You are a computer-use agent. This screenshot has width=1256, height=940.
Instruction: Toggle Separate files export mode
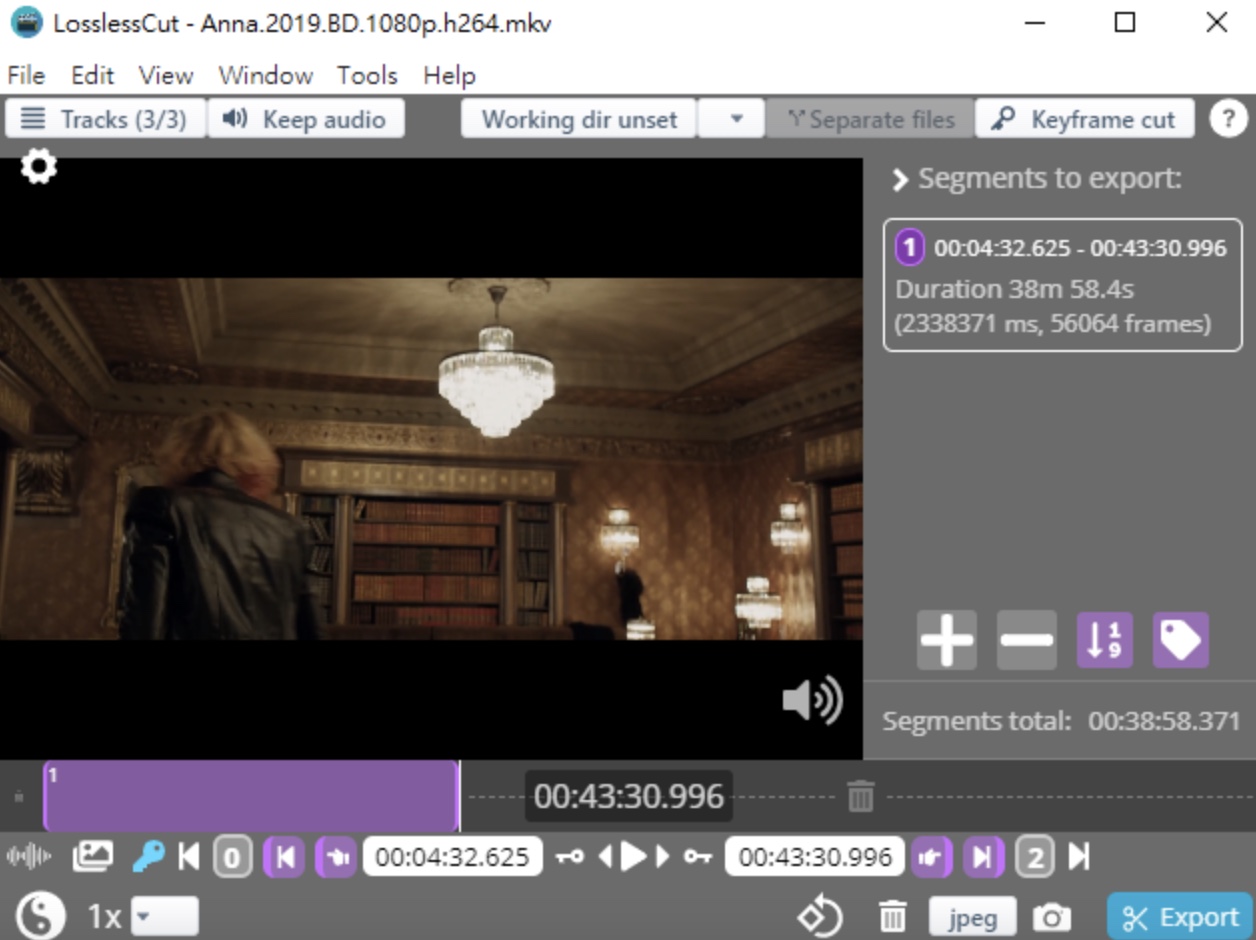(870, 119)
